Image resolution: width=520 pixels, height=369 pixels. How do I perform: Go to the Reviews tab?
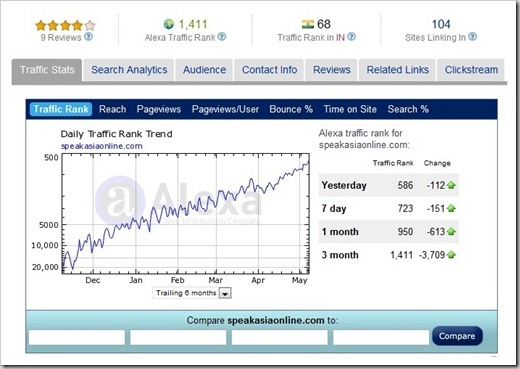tap(332, 70)
